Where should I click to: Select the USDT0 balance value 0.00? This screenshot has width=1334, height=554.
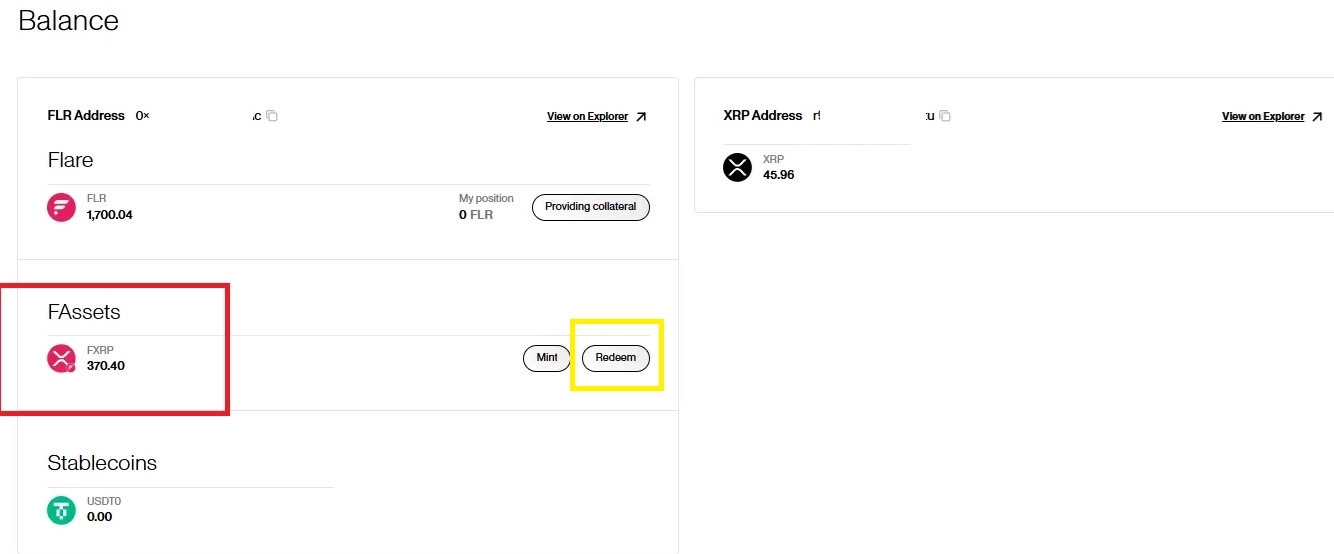pos(100,517)
